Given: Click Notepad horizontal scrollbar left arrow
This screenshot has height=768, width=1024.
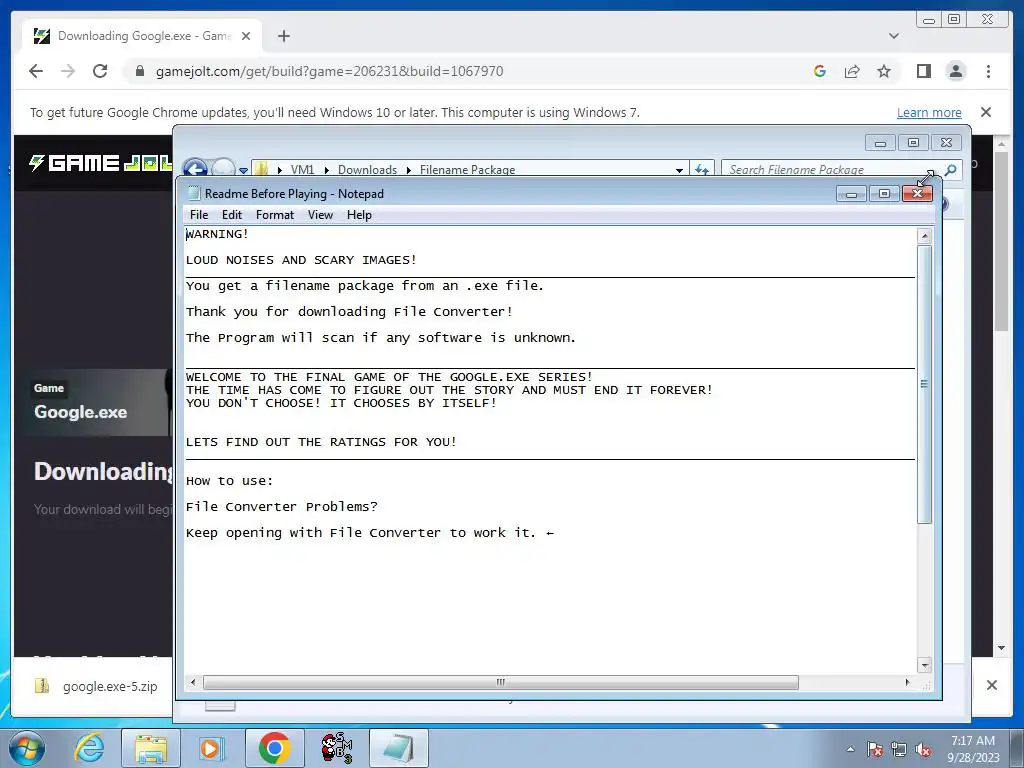Looking at the screenshot, I should click(193, 682).
